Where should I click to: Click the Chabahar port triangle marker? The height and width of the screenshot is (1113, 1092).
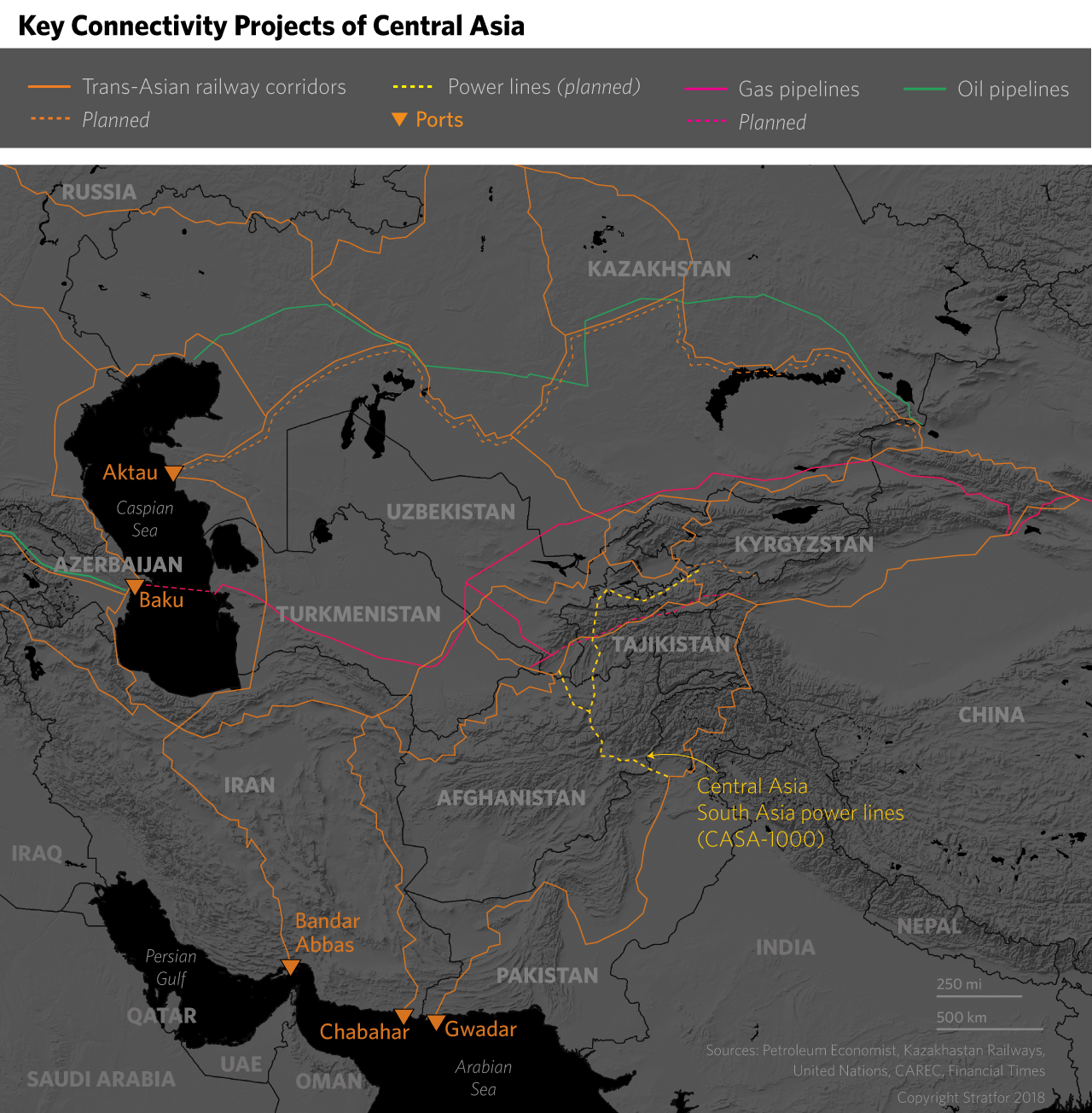coord(404,1017)
